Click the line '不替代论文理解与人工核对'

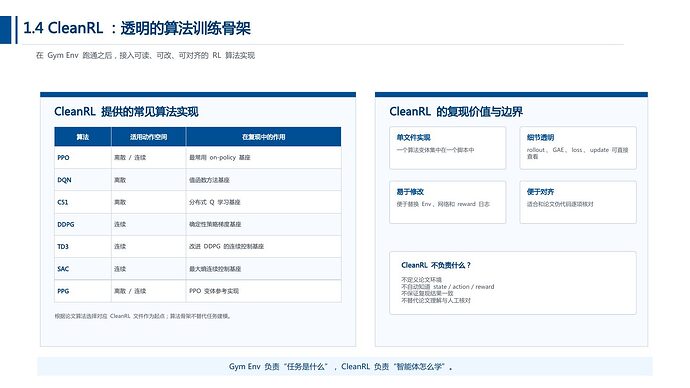tap(436, 300)
